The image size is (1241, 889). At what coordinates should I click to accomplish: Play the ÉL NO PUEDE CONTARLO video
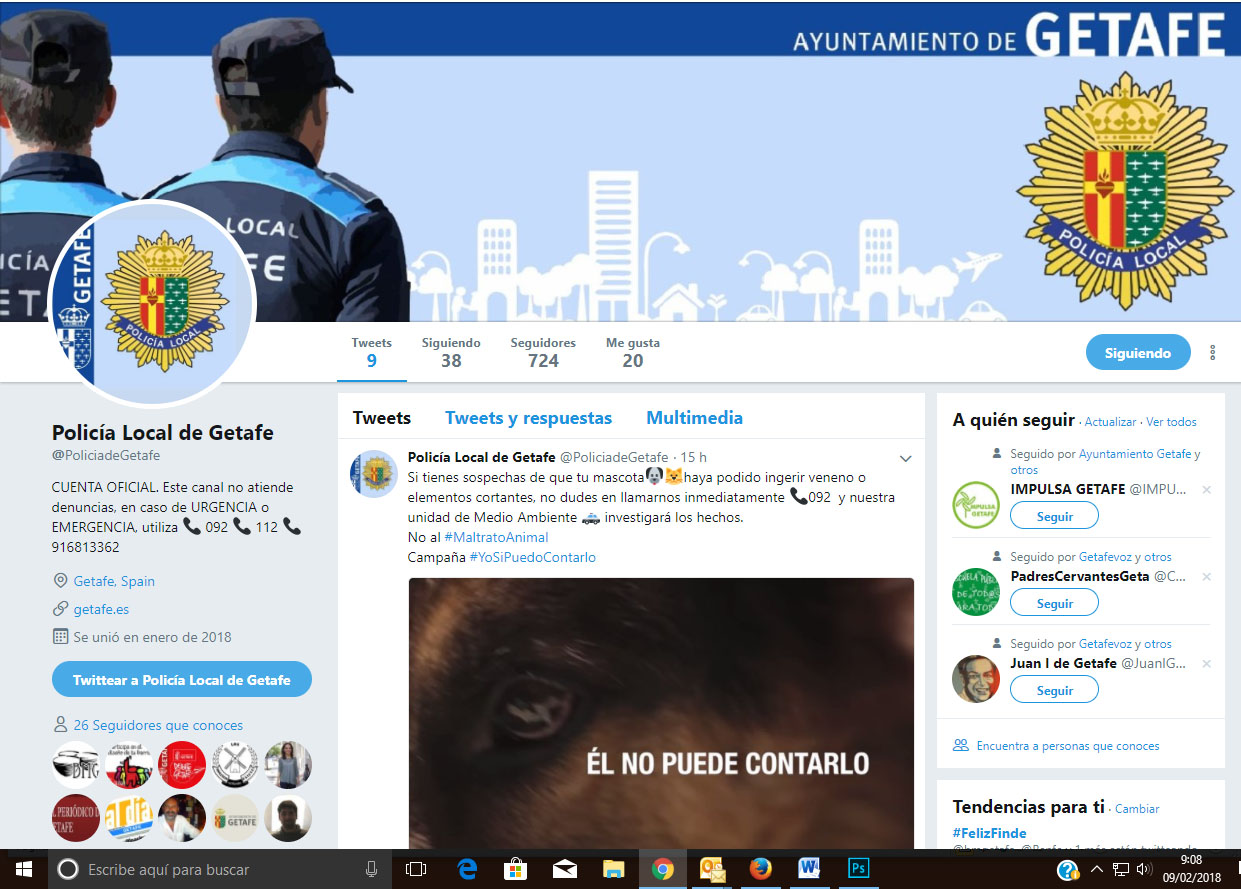click(x=661, y=714)
